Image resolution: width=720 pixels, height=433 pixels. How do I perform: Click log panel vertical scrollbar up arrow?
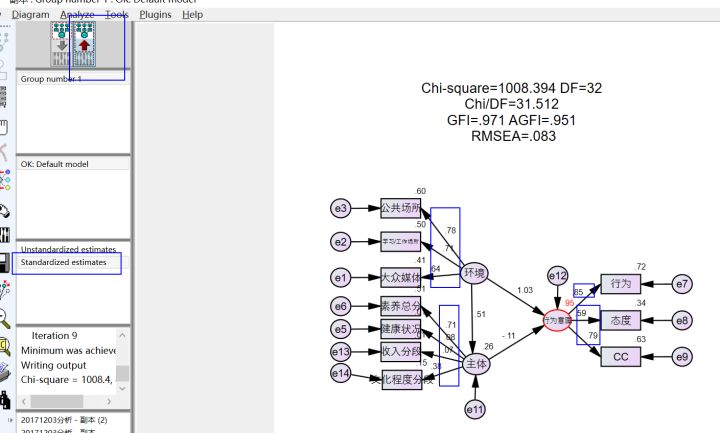[122, 335]
